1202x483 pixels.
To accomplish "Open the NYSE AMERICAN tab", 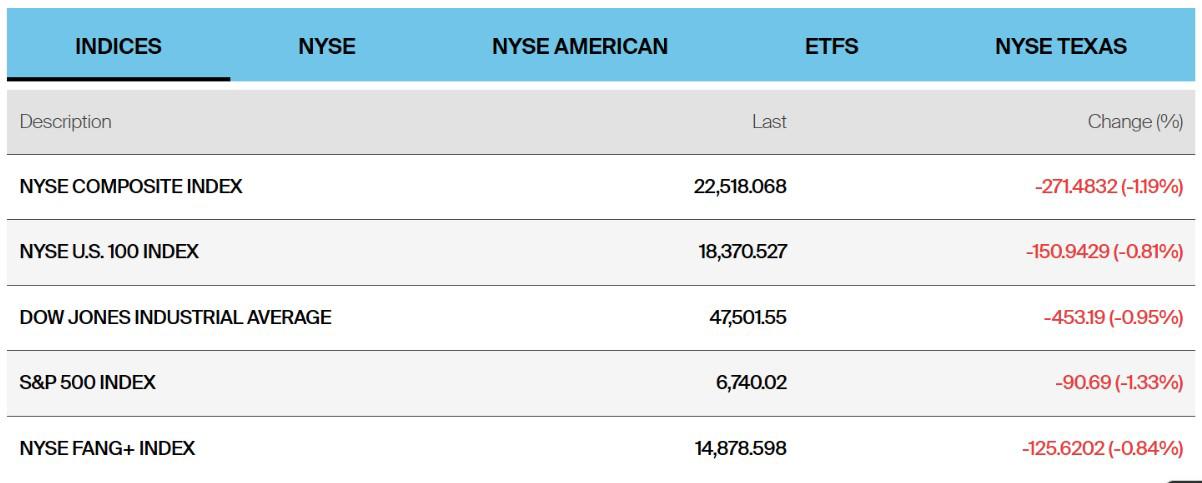I will pos(580,46).
